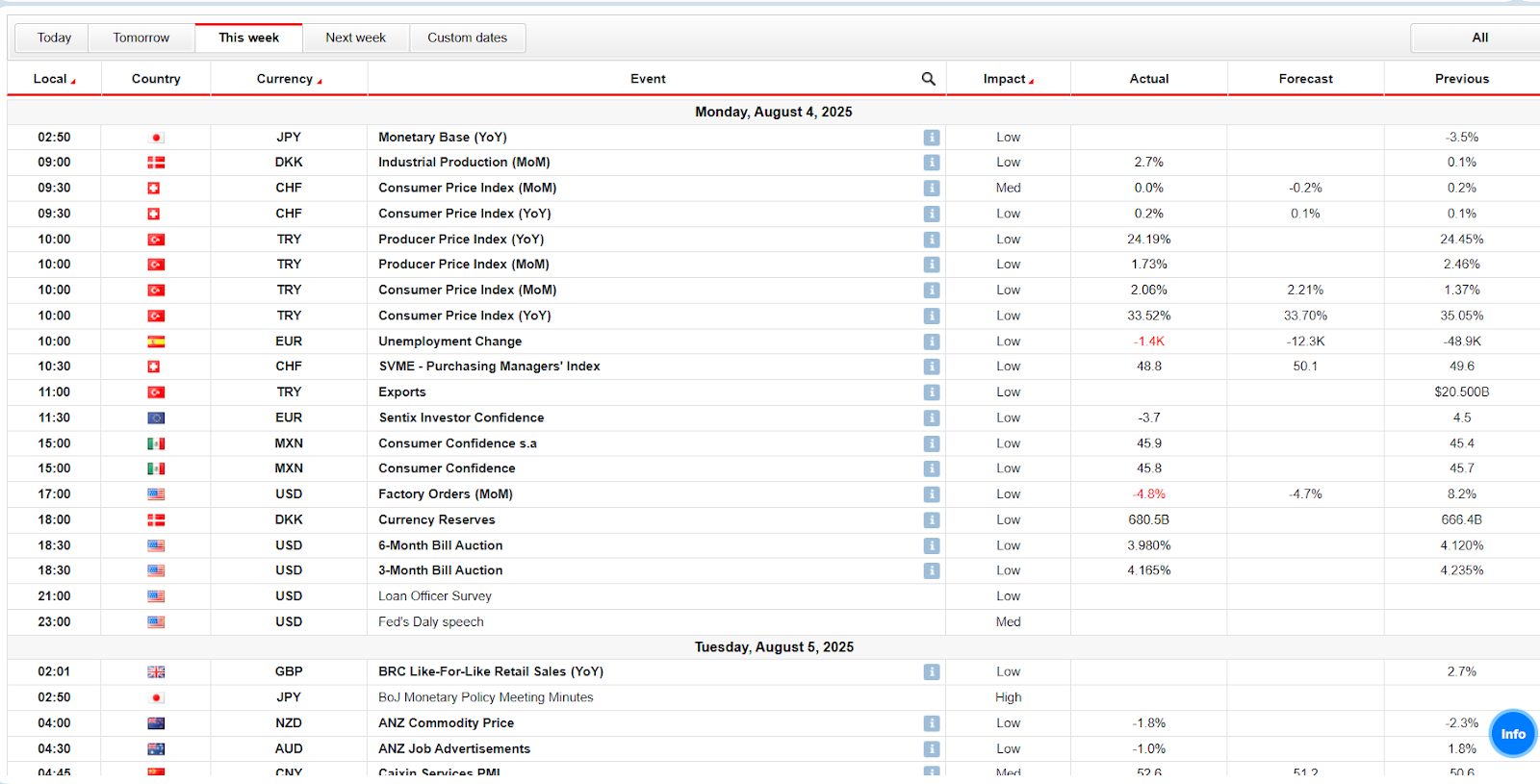Click info icon for CHF Consumer Price Index (YoY)
The image size is (1540, 784).
coord(931,214)
